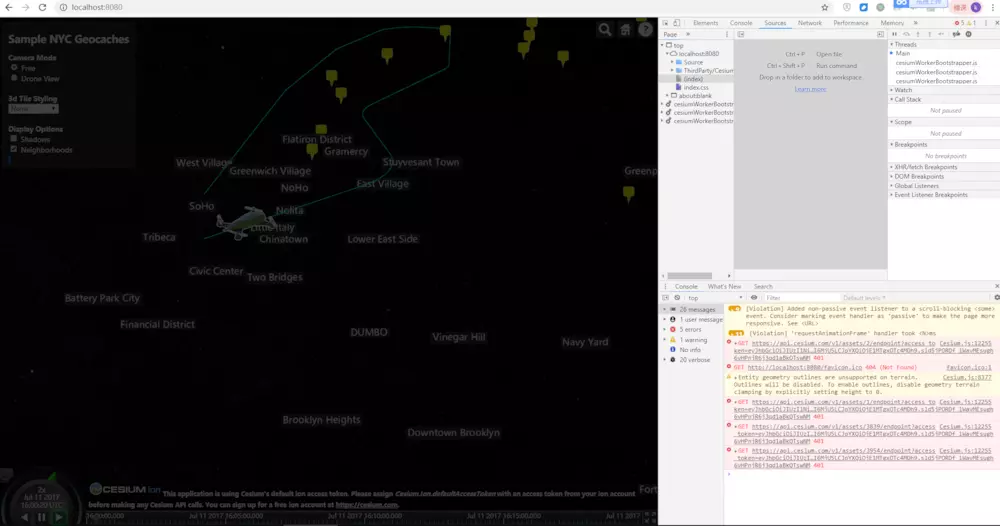Open console settings gear

point(996,298)
